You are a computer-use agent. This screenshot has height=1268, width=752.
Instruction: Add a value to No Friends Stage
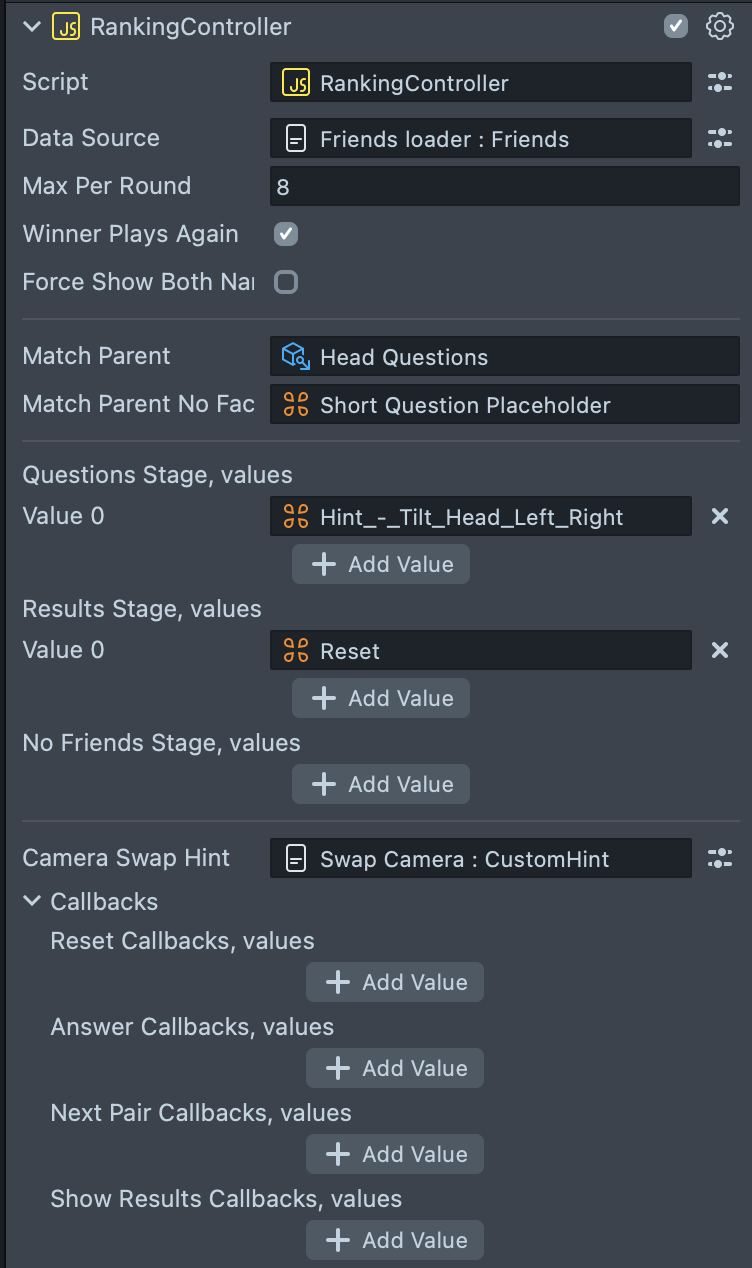click(381, 785)
